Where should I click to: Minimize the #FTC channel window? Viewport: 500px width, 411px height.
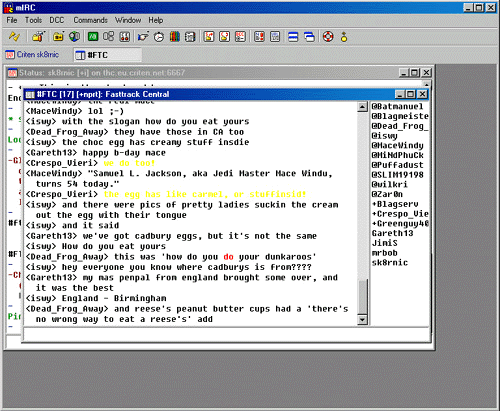(x=400, y=94)
